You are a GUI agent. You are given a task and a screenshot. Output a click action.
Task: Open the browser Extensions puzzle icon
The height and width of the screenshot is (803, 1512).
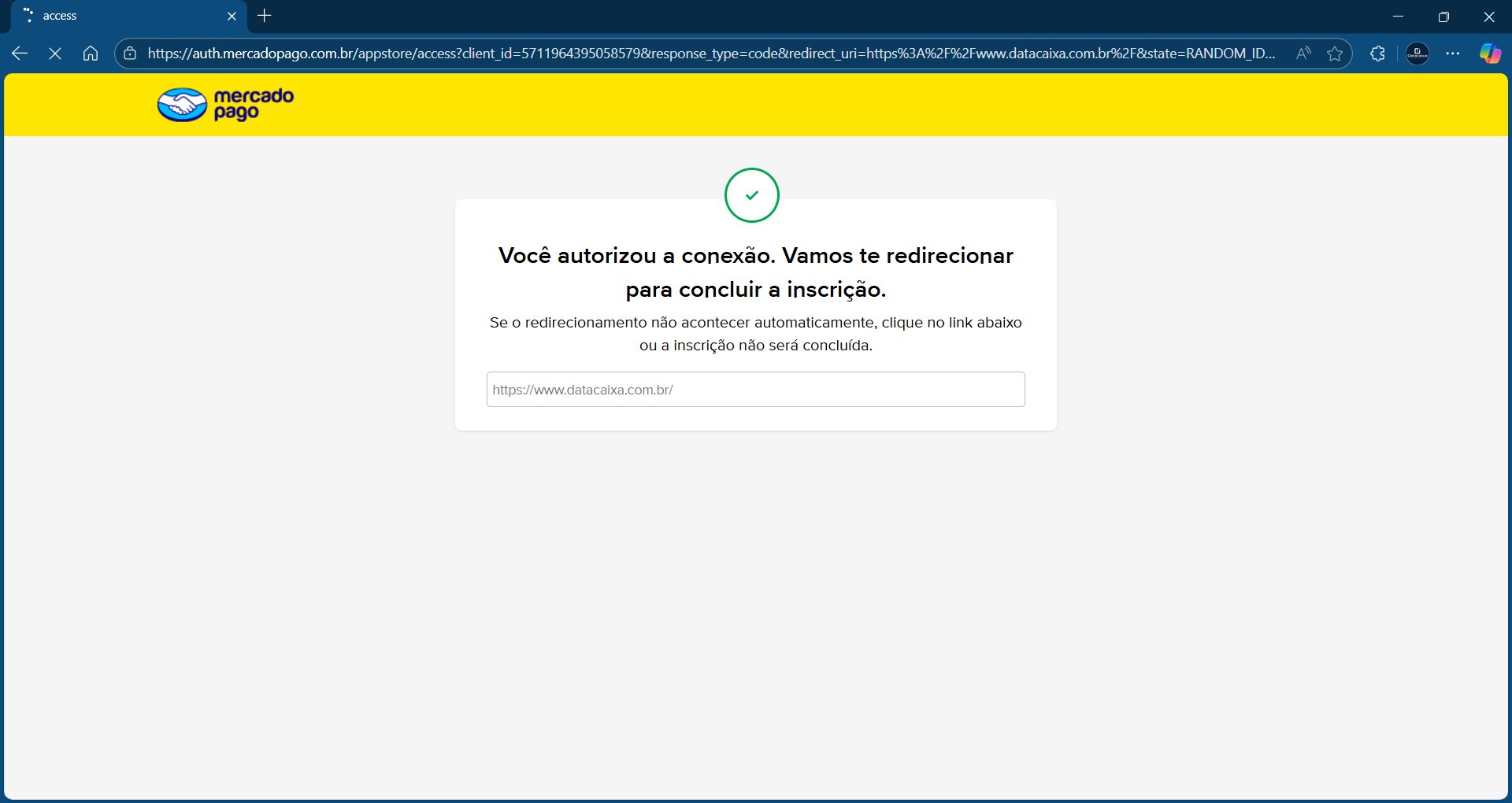[1377, 54]
